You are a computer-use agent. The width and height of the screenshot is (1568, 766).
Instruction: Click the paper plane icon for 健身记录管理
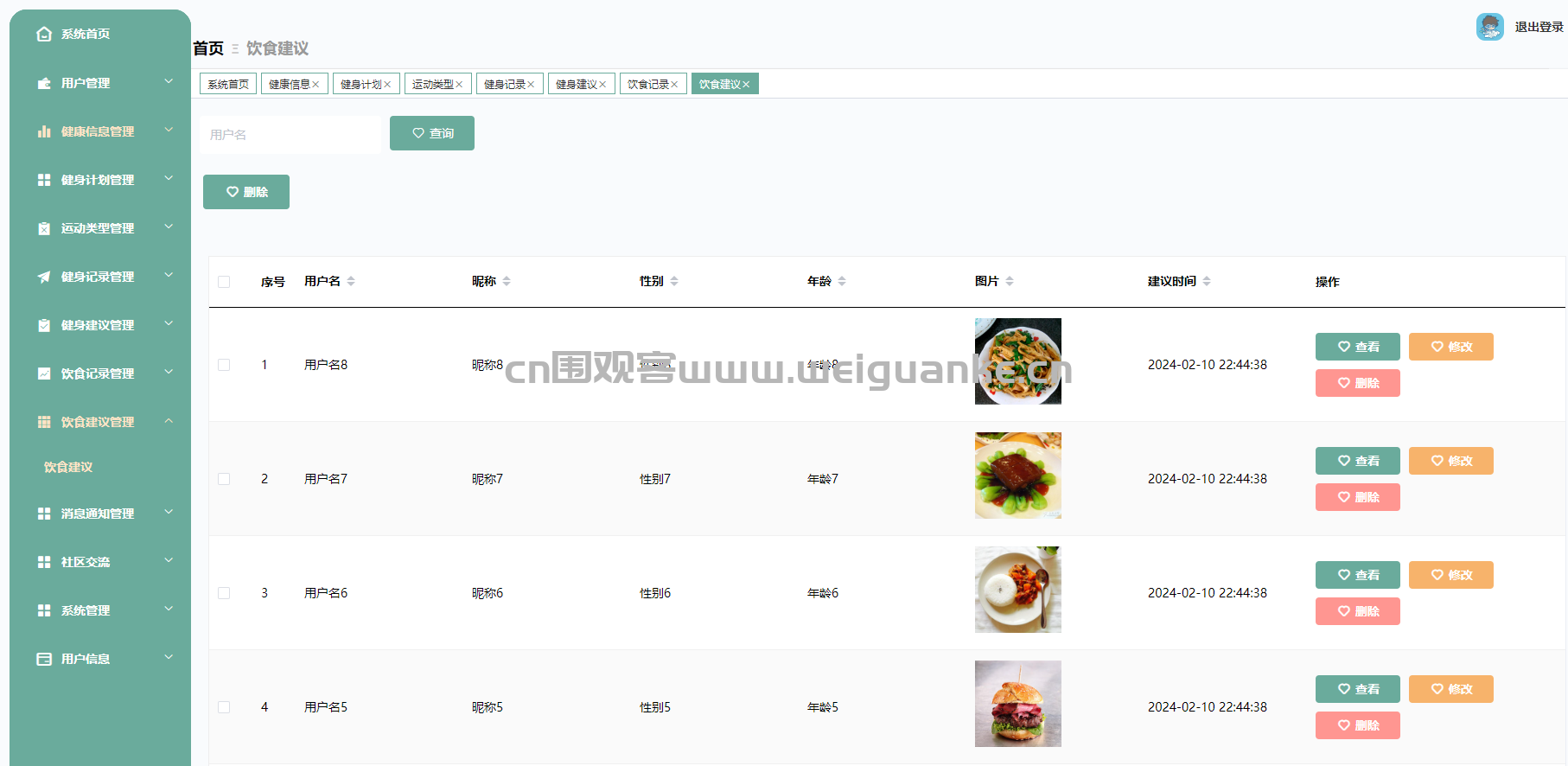44,277
